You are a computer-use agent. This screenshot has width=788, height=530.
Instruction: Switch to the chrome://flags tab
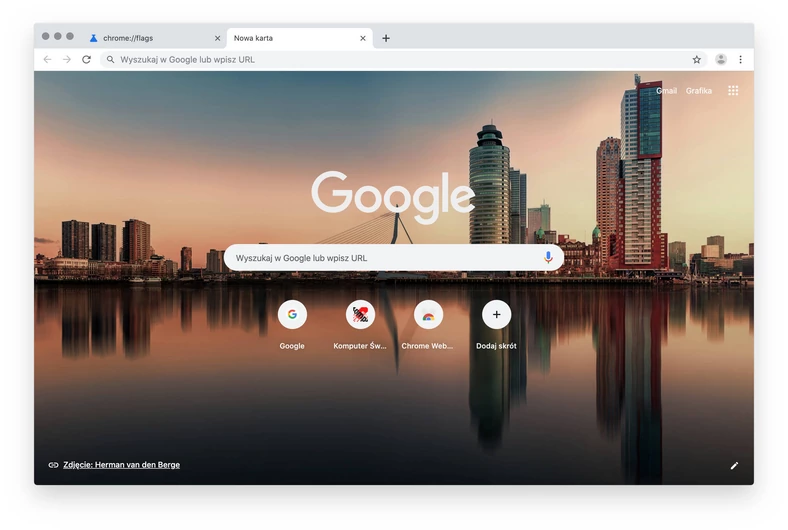[x=155, y=38]
